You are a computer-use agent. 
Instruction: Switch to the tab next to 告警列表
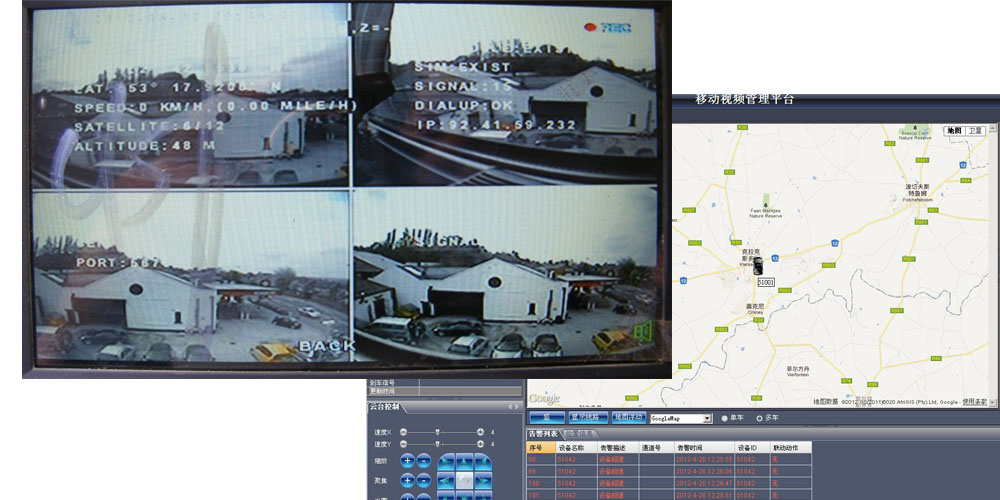(580, 434)
